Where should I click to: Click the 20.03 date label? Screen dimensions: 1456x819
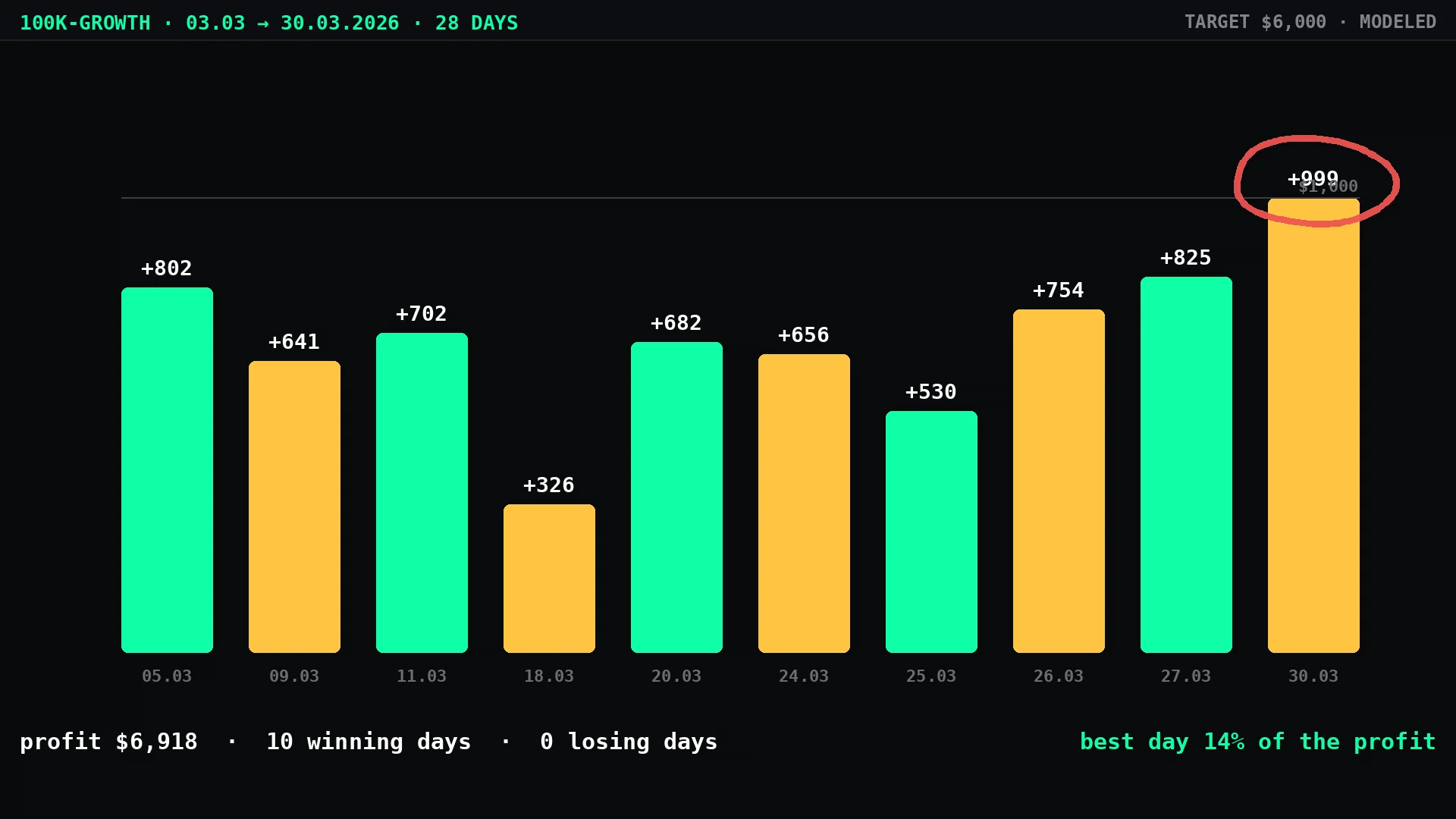pyautogui.click(x=676, y=676)
